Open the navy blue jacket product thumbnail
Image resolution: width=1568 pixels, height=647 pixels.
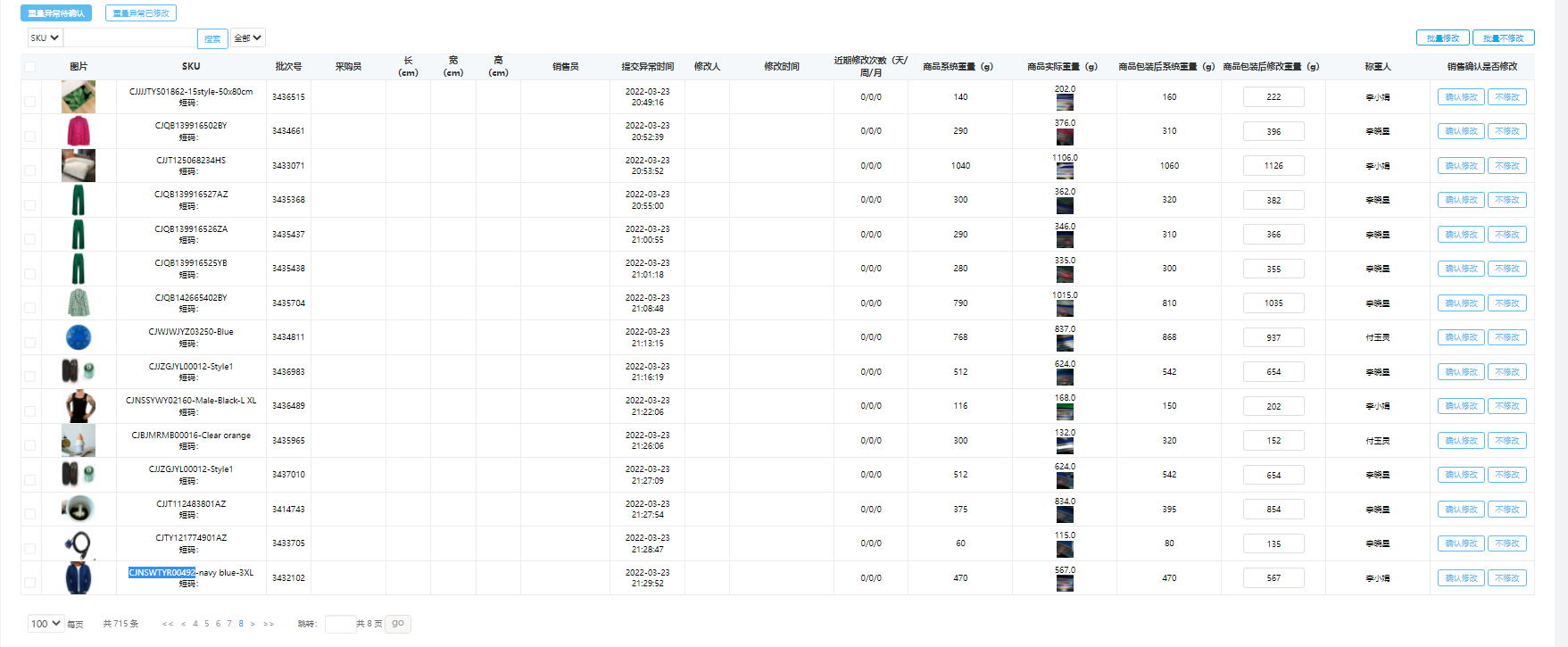coord(79,577)
